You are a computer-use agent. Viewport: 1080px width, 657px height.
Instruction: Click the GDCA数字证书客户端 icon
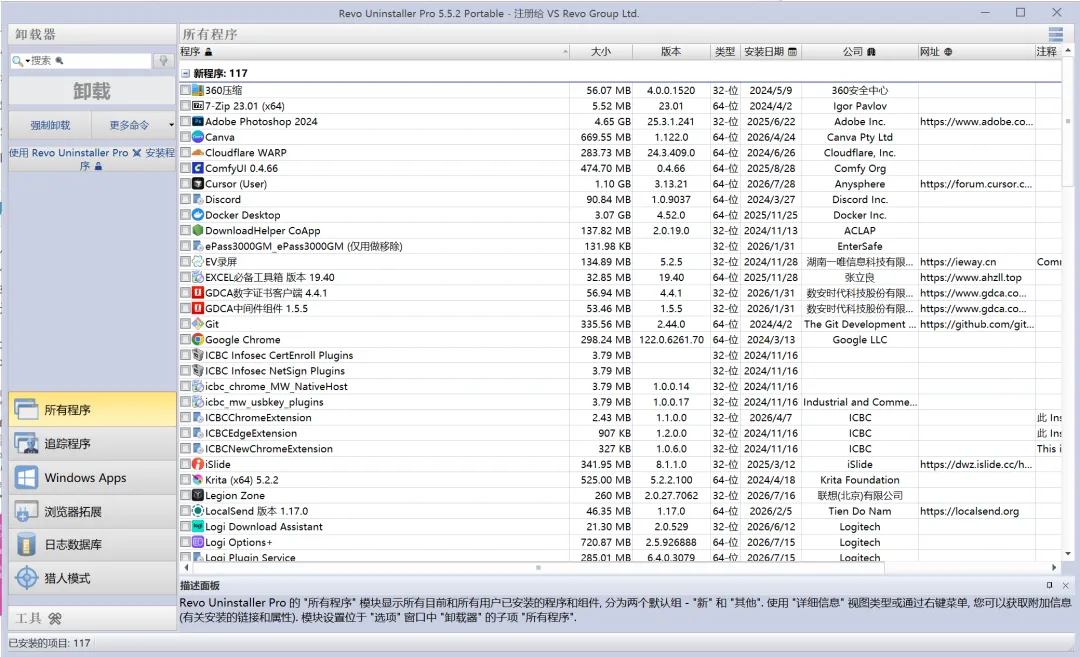[198, 293]
